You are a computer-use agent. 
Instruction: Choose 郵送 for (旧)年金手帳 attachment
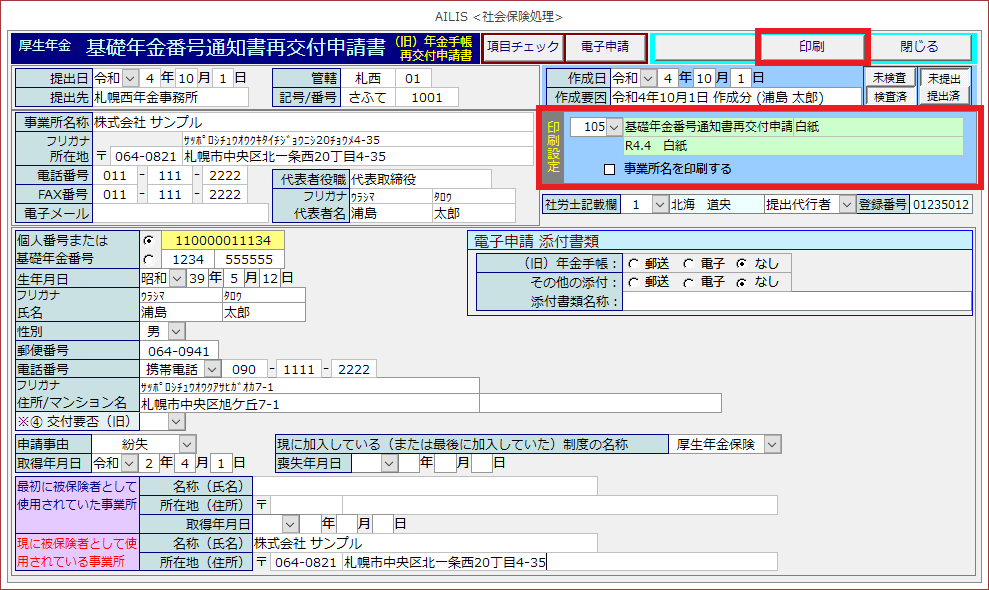tap(633, 263)
